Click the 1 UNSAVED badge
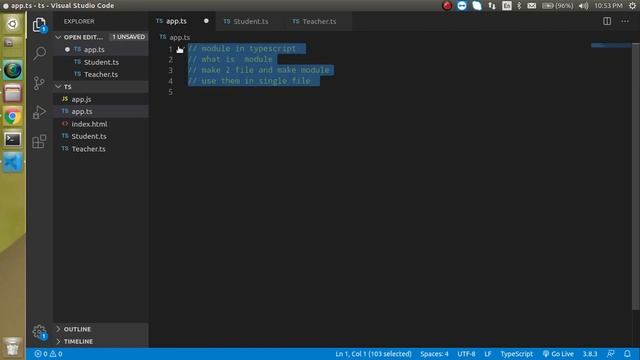640x360 pixels. pyautogui.click(x=129, y=37)
